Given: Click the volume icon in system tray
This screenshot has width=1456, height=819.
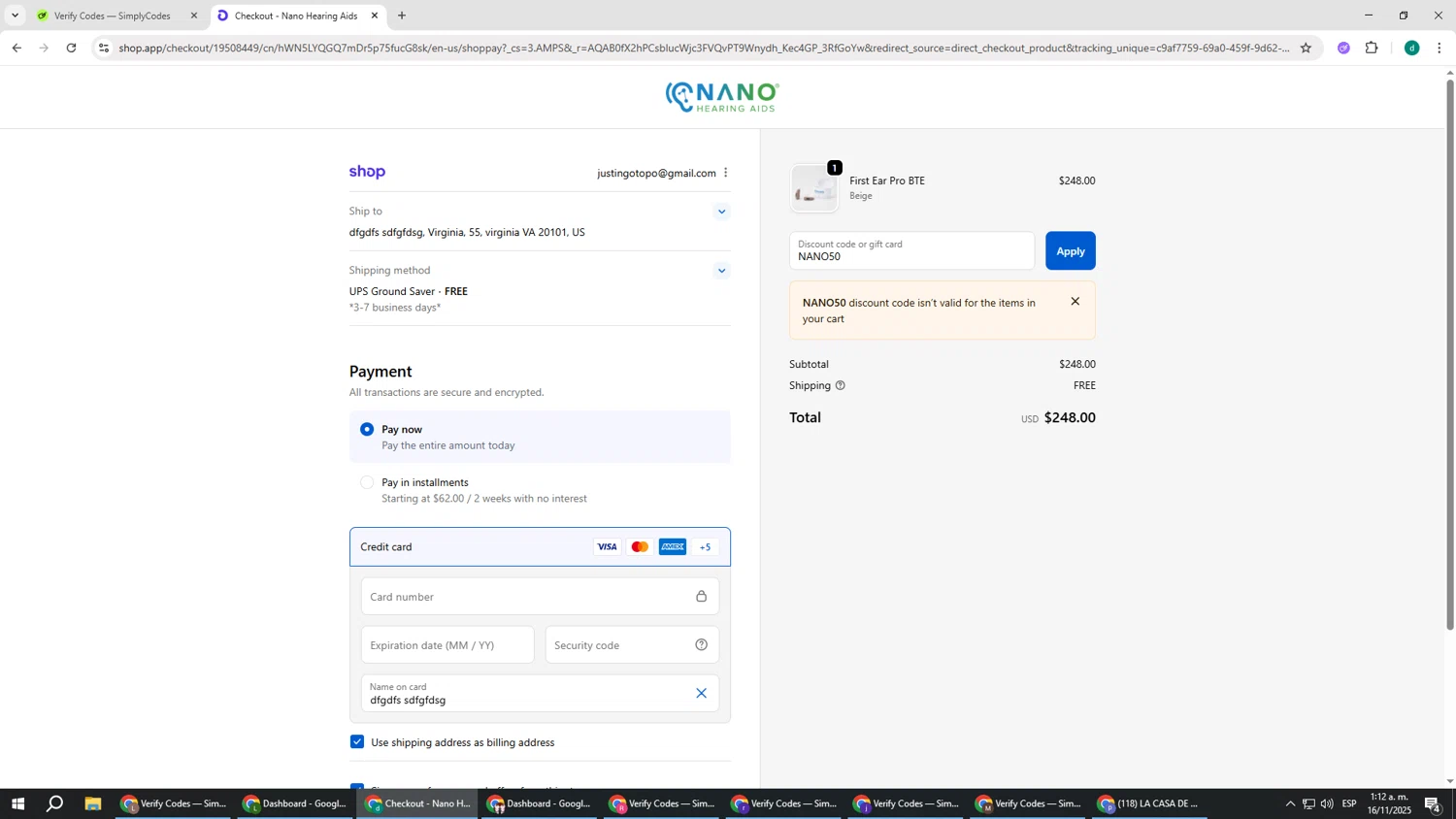Looking at the screenshot, I should 1327,803.
